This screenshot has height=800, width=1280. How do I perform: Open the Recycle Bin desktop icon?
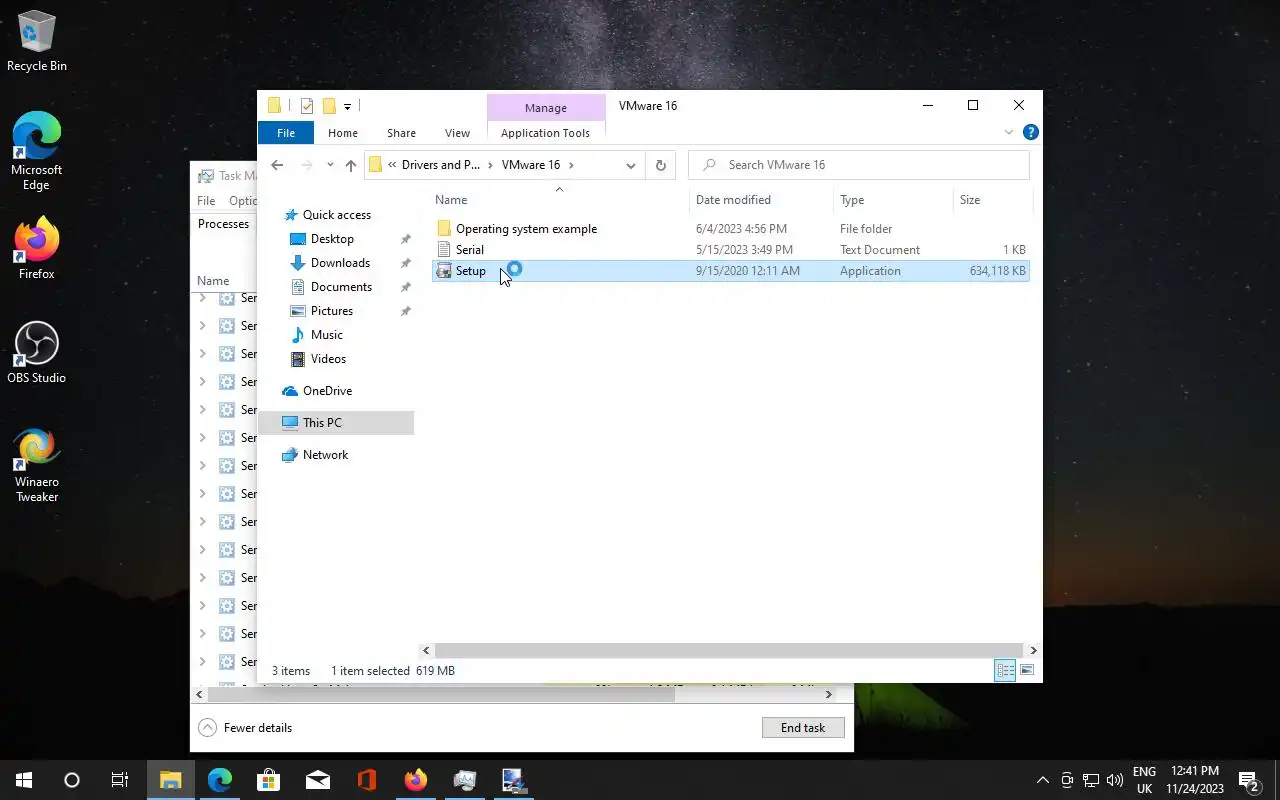click(37, 41)
